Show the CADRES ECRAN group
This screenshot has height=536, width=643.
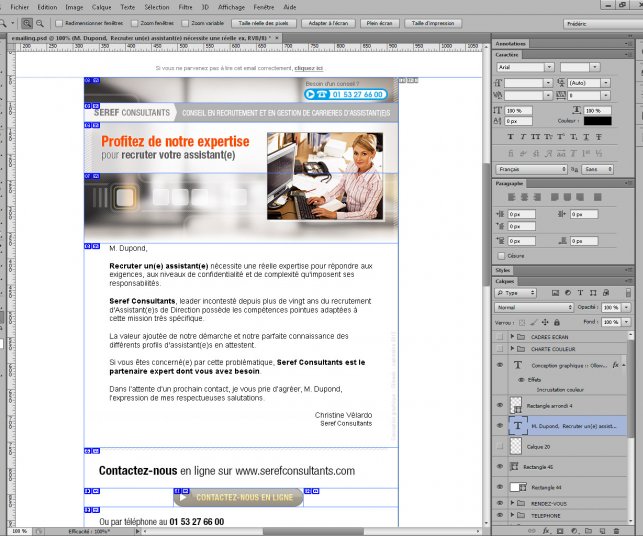500,337
